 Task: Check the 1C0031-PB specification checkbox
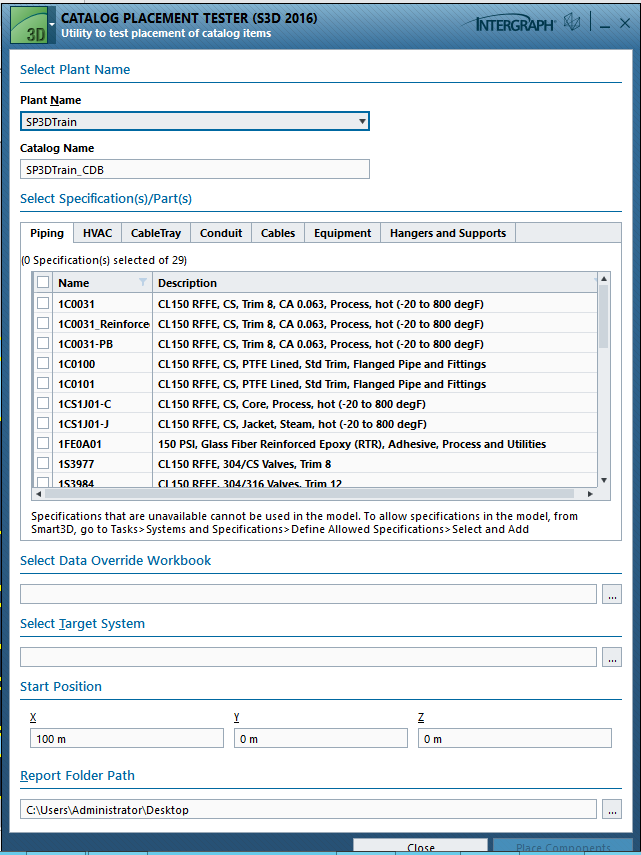tap(43, 344)
